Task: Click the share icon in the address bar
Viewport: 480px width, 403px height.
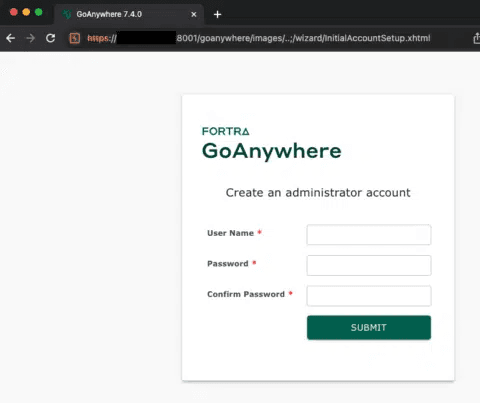Action: coord(477,38)
